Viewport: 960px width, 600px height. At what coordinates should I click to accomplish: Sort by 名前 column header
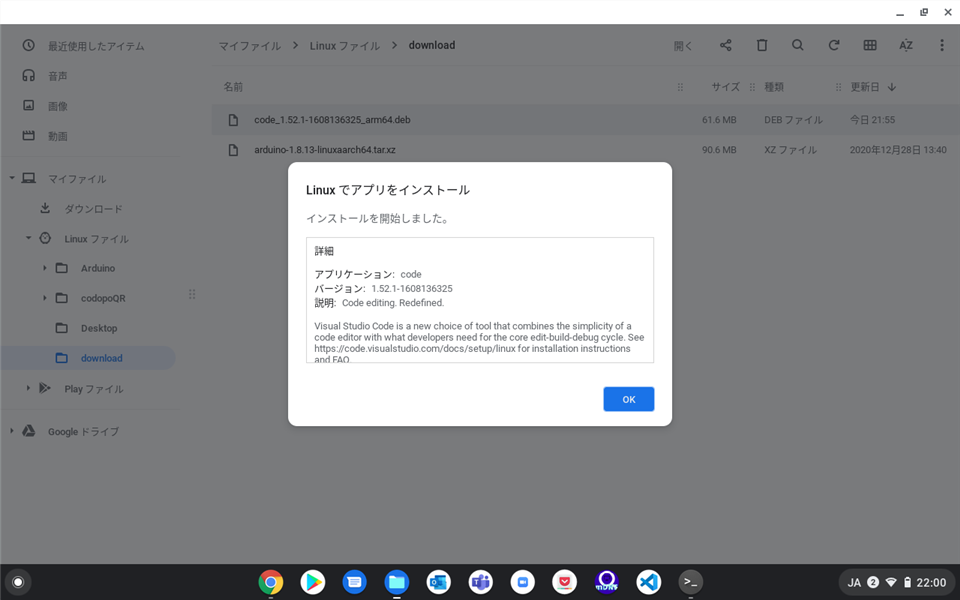(233, 87)
